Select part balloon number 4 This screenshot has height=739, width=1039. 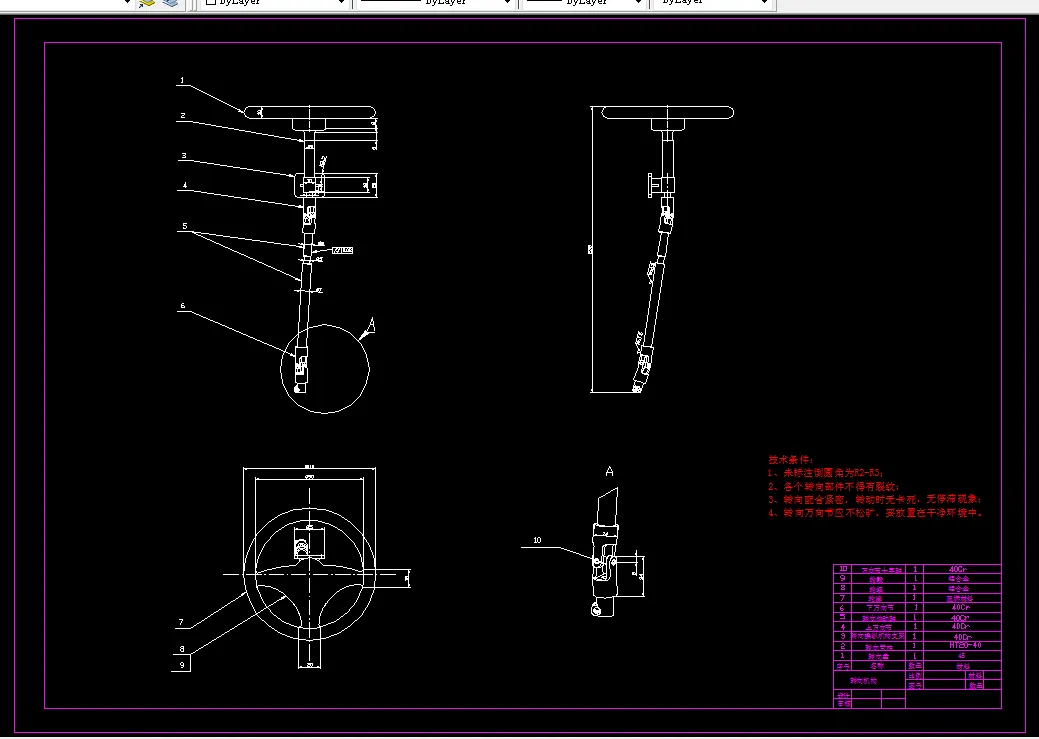click(x=185, y=186)
